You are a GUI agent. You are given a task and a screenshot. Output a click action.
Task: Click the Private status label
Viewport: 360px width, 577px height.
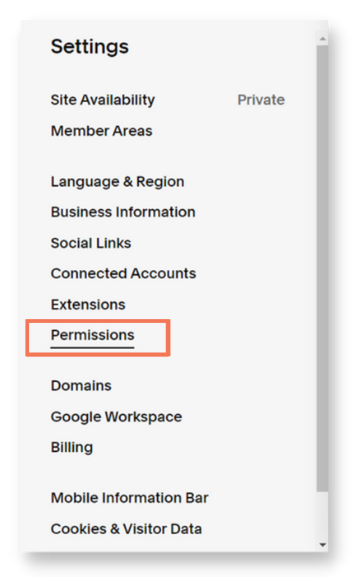(261, 100)
